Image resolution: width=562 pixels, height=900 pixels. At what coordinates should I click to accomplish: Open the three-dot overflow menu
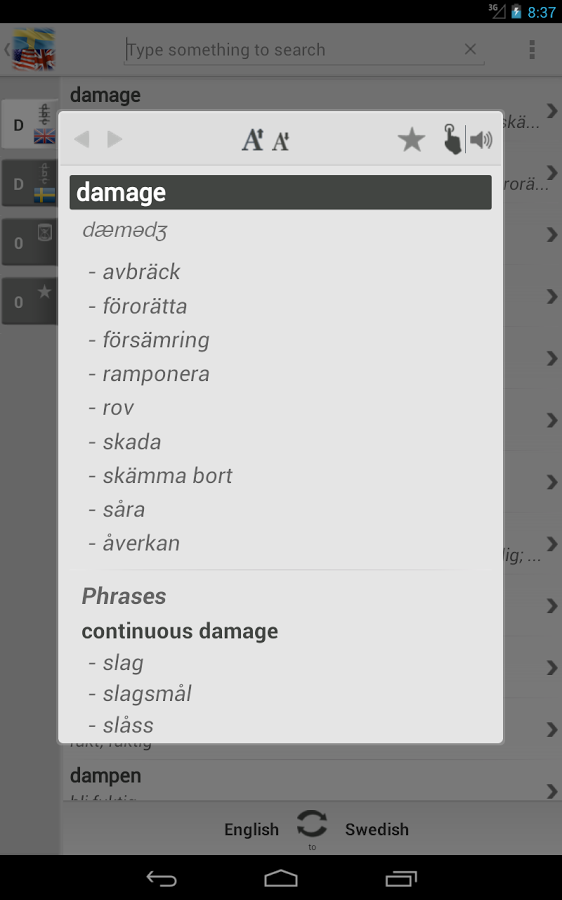coord(532,50)
